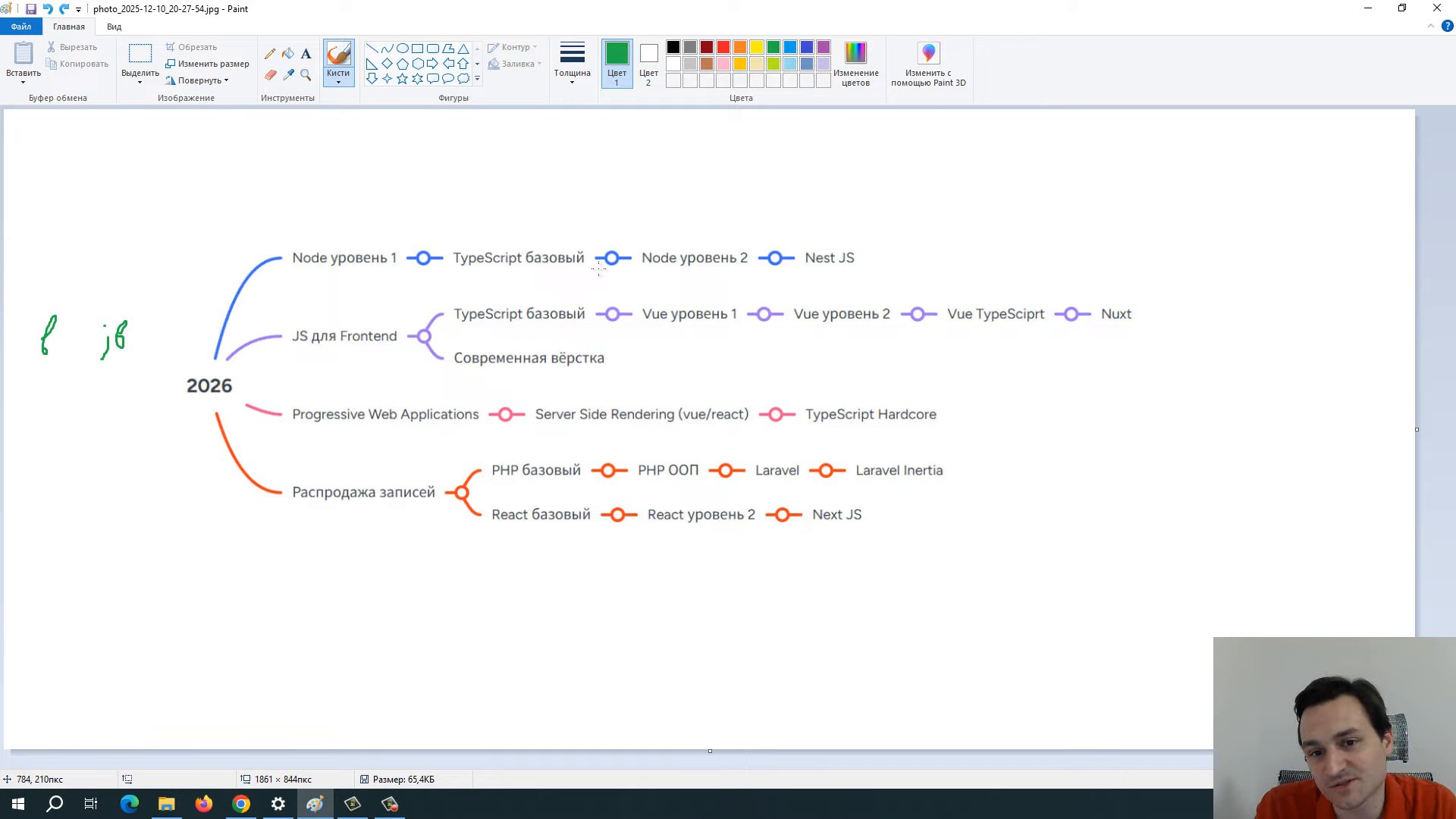Pick the bright red color swatch
The height and width of the screenshot is (819, 1456).
coord(723,47)
